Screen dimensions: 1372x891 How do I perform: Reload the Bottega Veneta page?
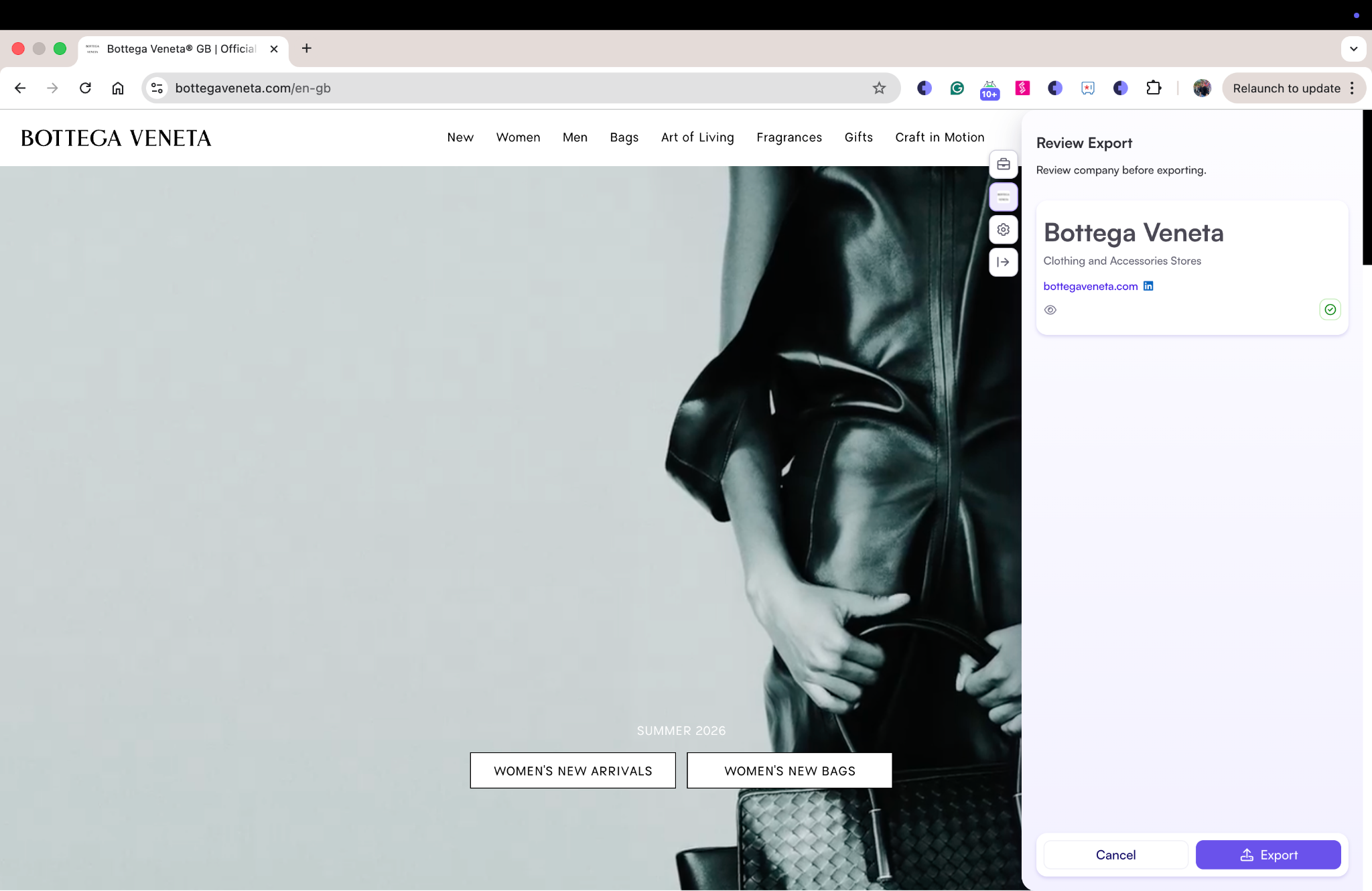click(x=85, y=88)
